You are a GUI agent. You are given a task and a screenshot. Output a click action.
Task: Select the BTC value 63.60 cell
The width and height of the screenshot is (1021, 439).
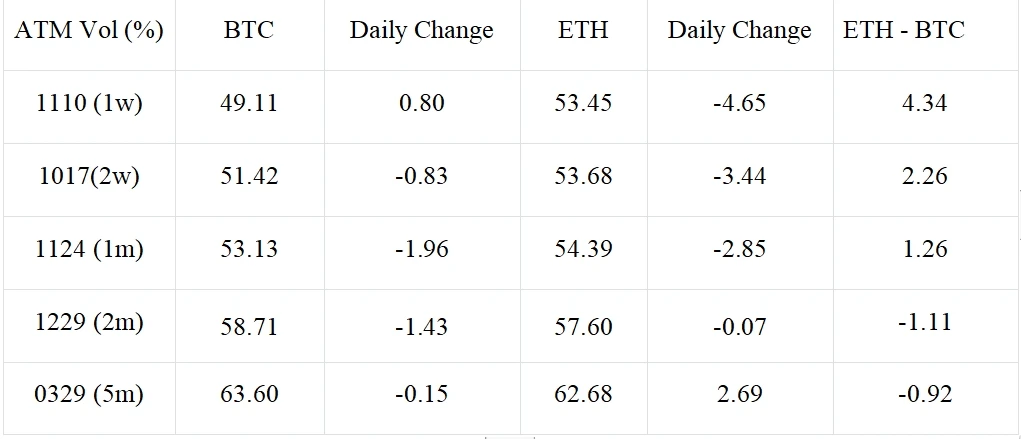[x=249, y=394]
